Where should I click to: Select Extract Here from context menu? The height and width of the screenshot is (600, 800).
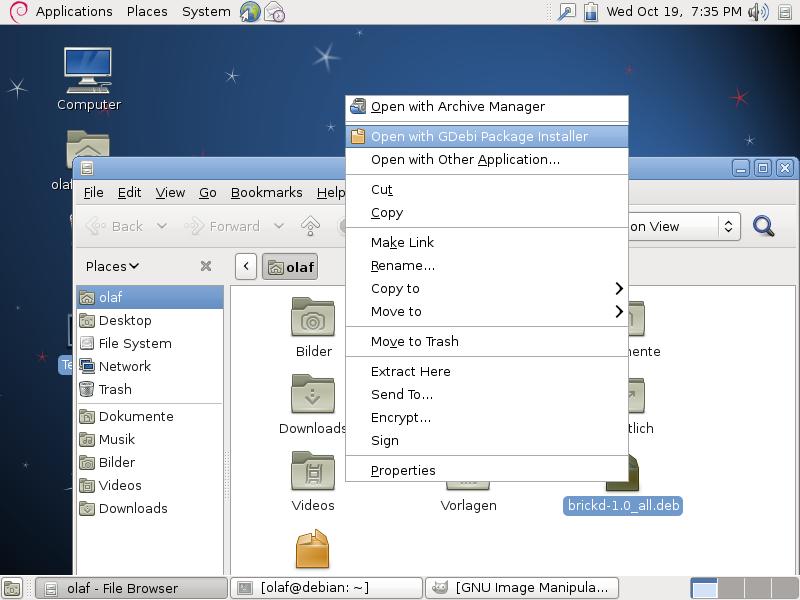[410, 371]
